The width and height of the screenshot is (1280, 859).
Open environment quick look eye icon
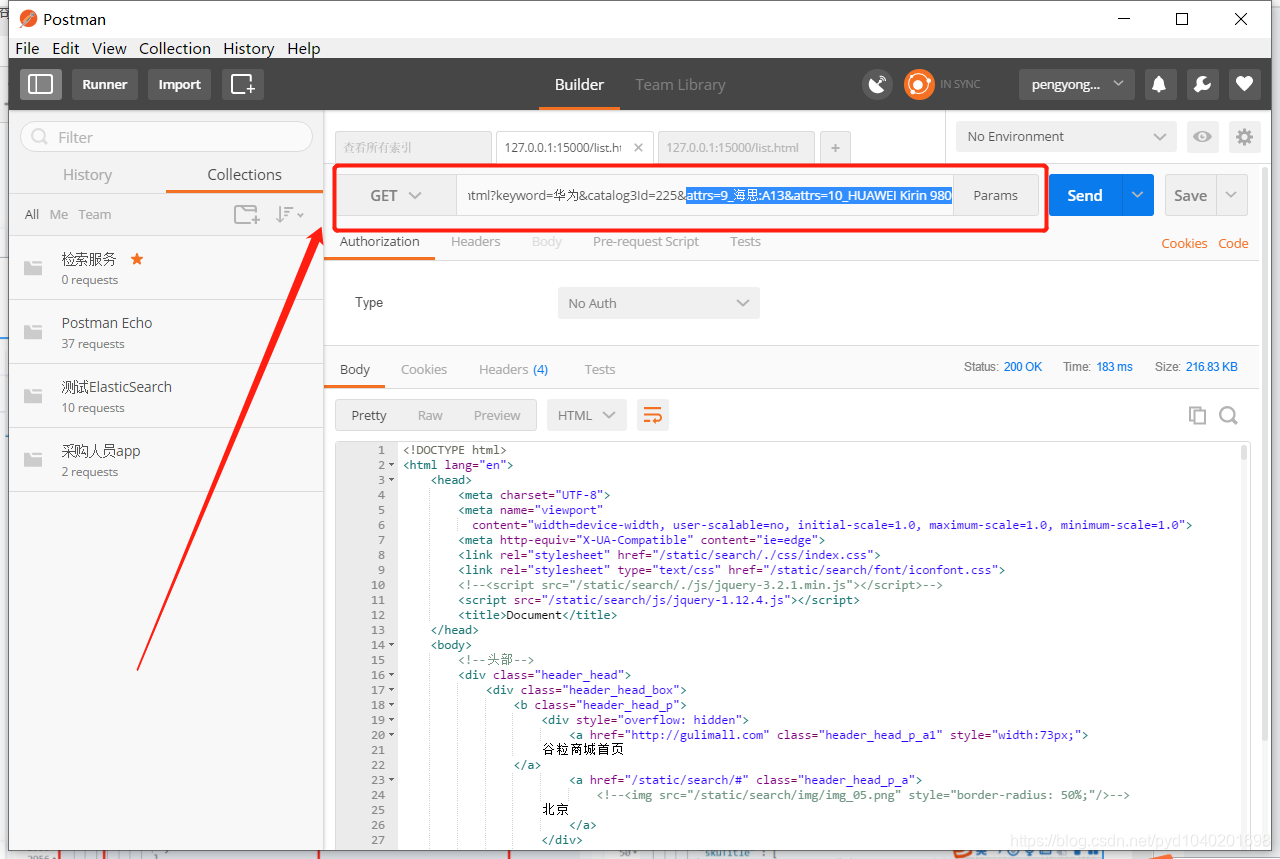coord(1202,137)
